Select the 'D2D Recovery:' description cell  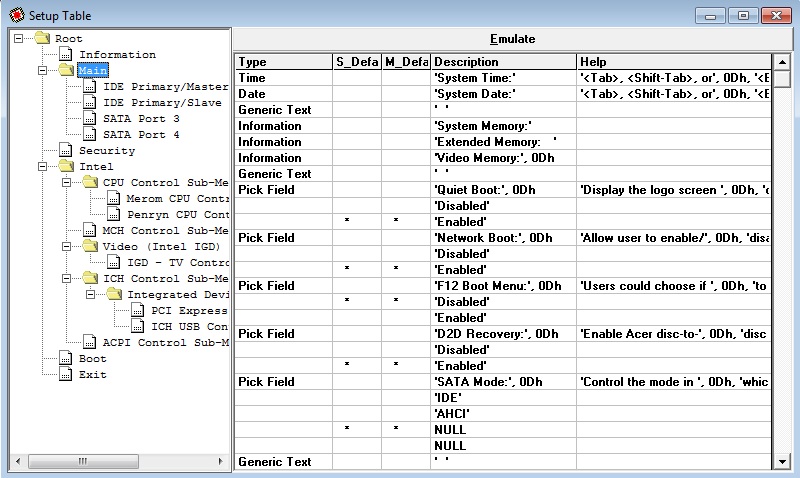coord(504,334)
